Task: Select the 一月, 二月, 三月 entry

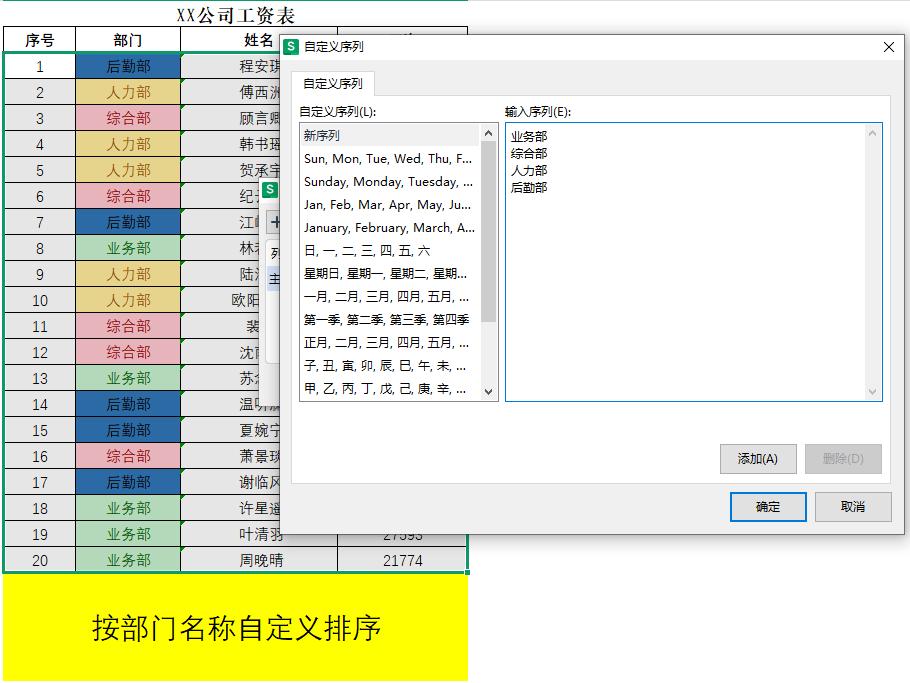Action: [x=391, y=297]
